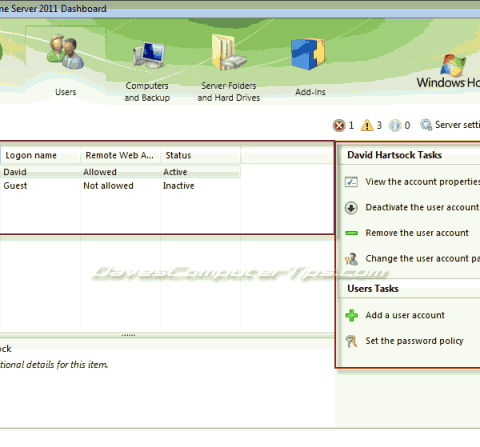Click the Users Tasks header

pyautogui.click(x=373, y=288)
